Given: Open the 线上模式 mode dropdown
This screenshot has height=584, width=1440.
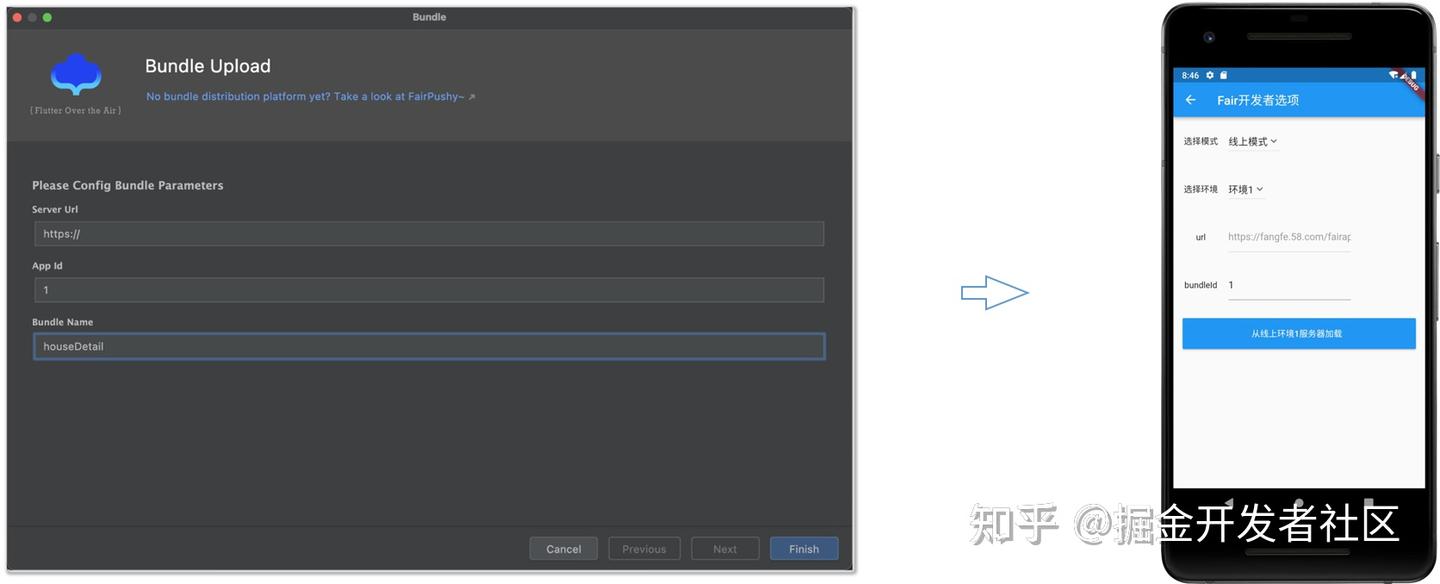Looking at the screenshot, I should (x=1248, y=141).
